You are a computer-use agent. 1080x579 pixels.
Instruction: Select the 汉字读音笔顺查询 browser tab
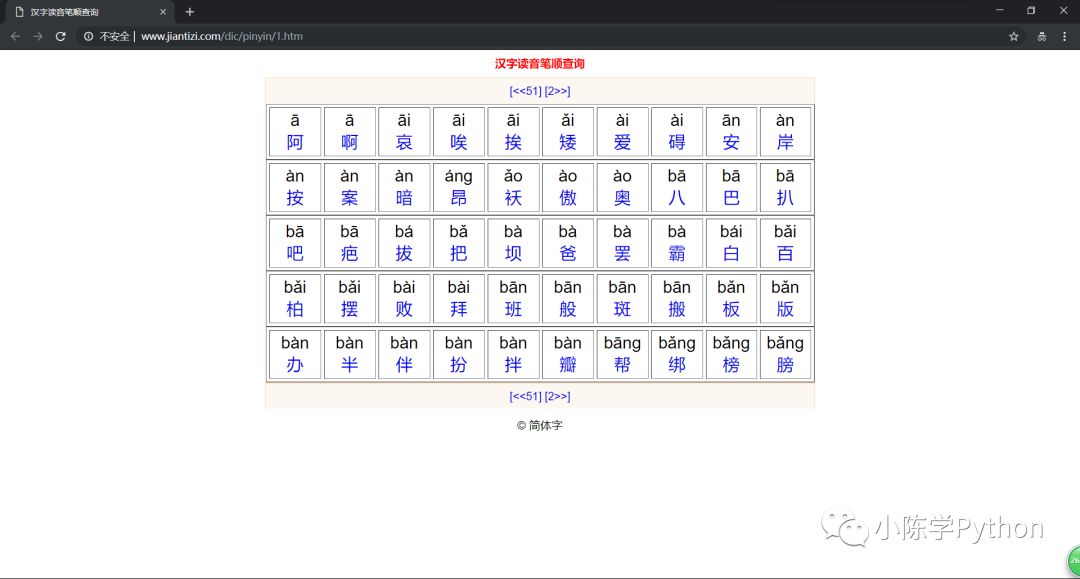90,12
